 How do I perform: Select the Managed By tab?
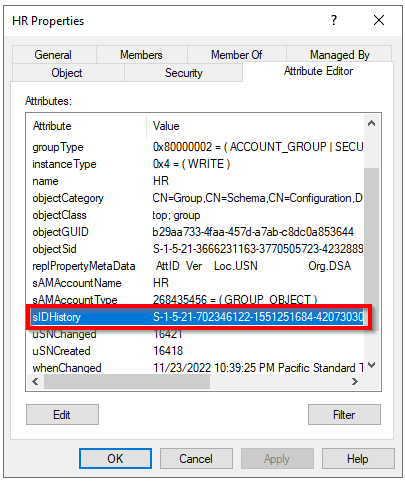click(x=339, y=55)
